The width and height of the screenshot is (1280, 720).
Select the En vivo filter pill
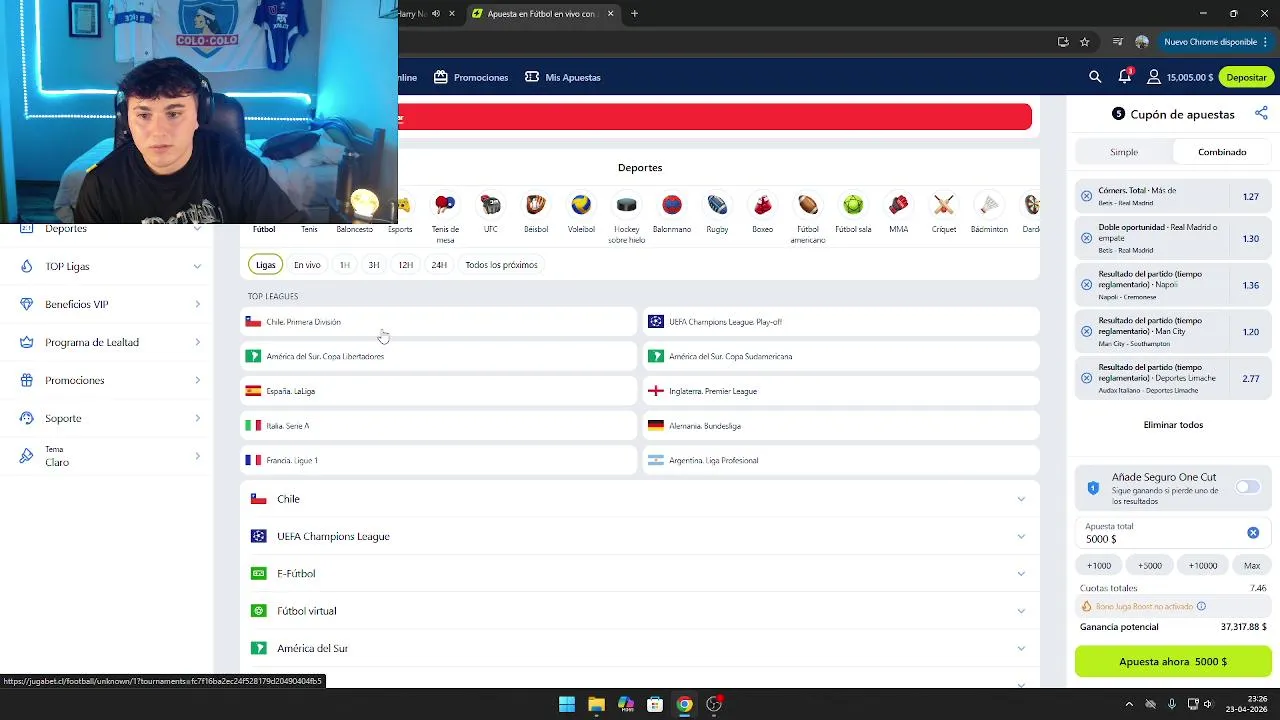tap(307, 265)
